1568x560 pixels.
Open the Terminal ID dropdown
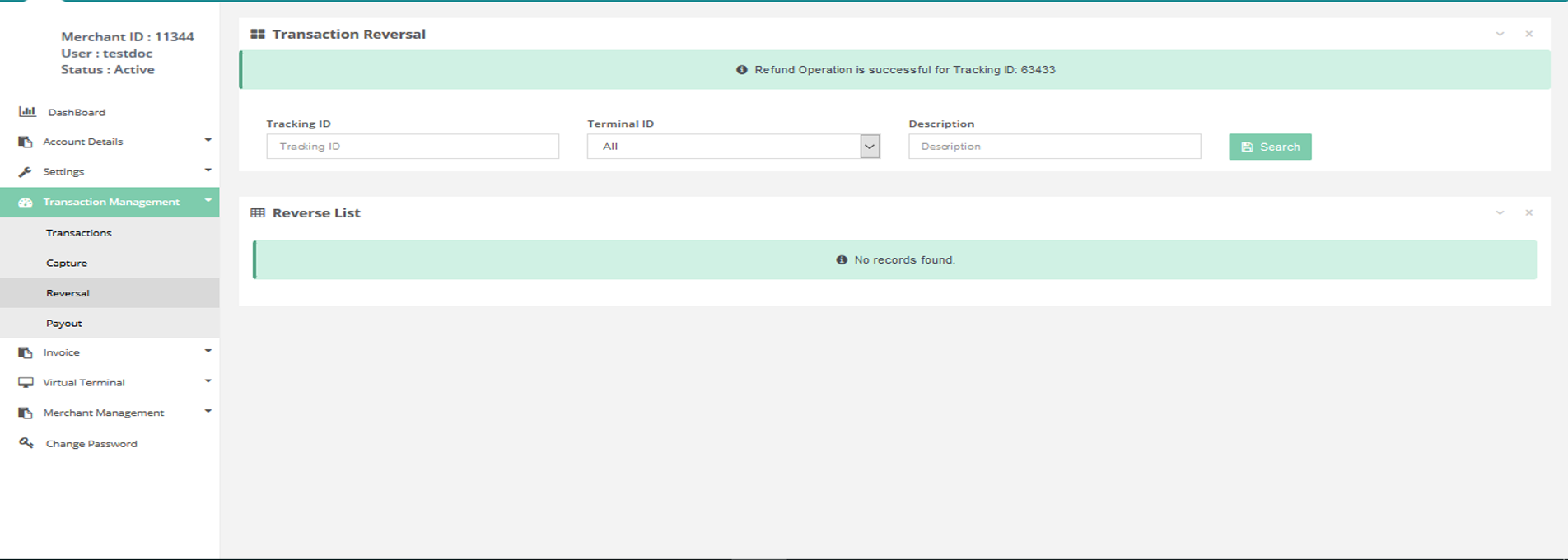point(870,147)
